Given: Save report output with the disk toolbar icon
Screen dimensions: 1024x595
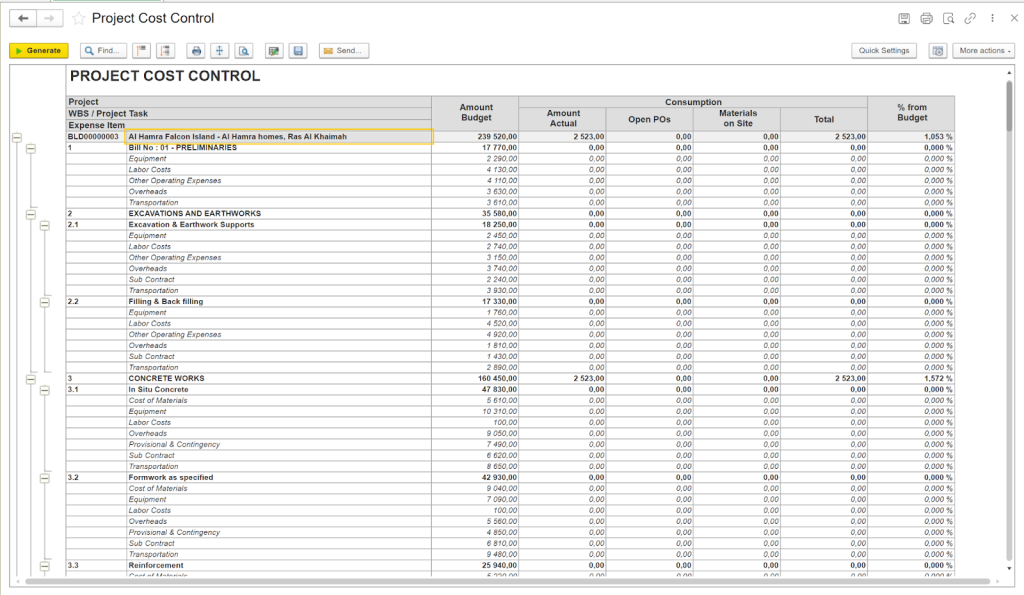Looking at the screenshot, I should coord(297,50).
